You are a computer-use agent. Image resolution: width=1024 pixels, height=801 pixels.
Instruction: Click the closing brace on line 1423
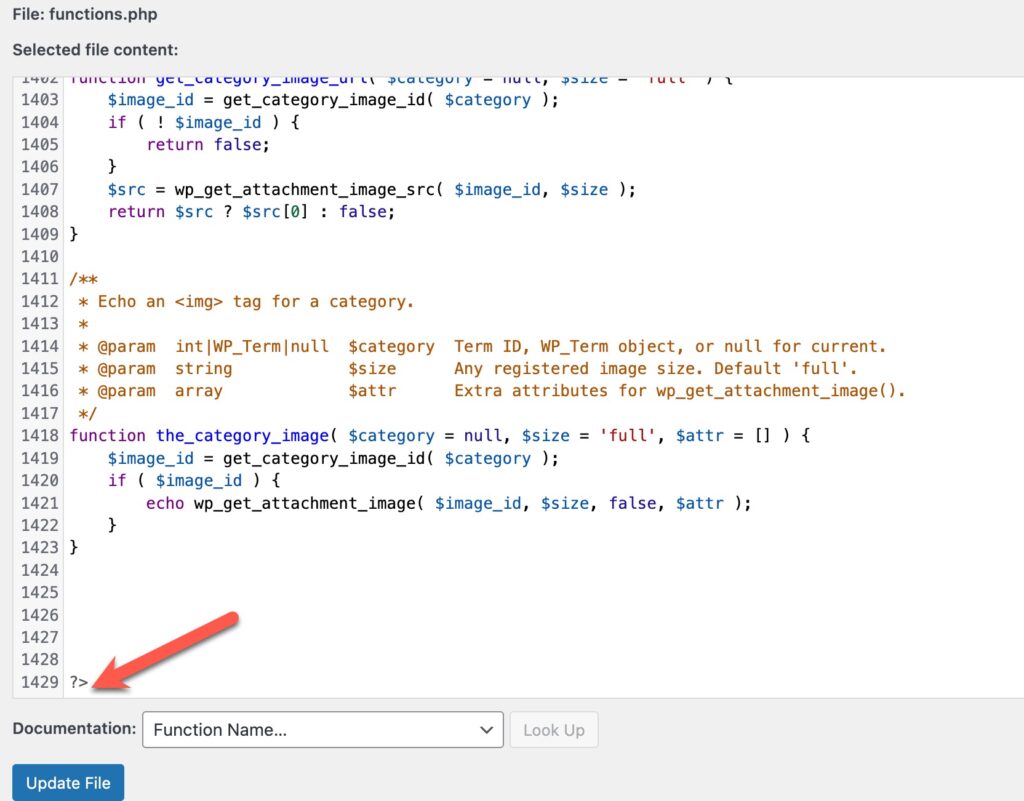pyautogui.click(x=74, y=547)
